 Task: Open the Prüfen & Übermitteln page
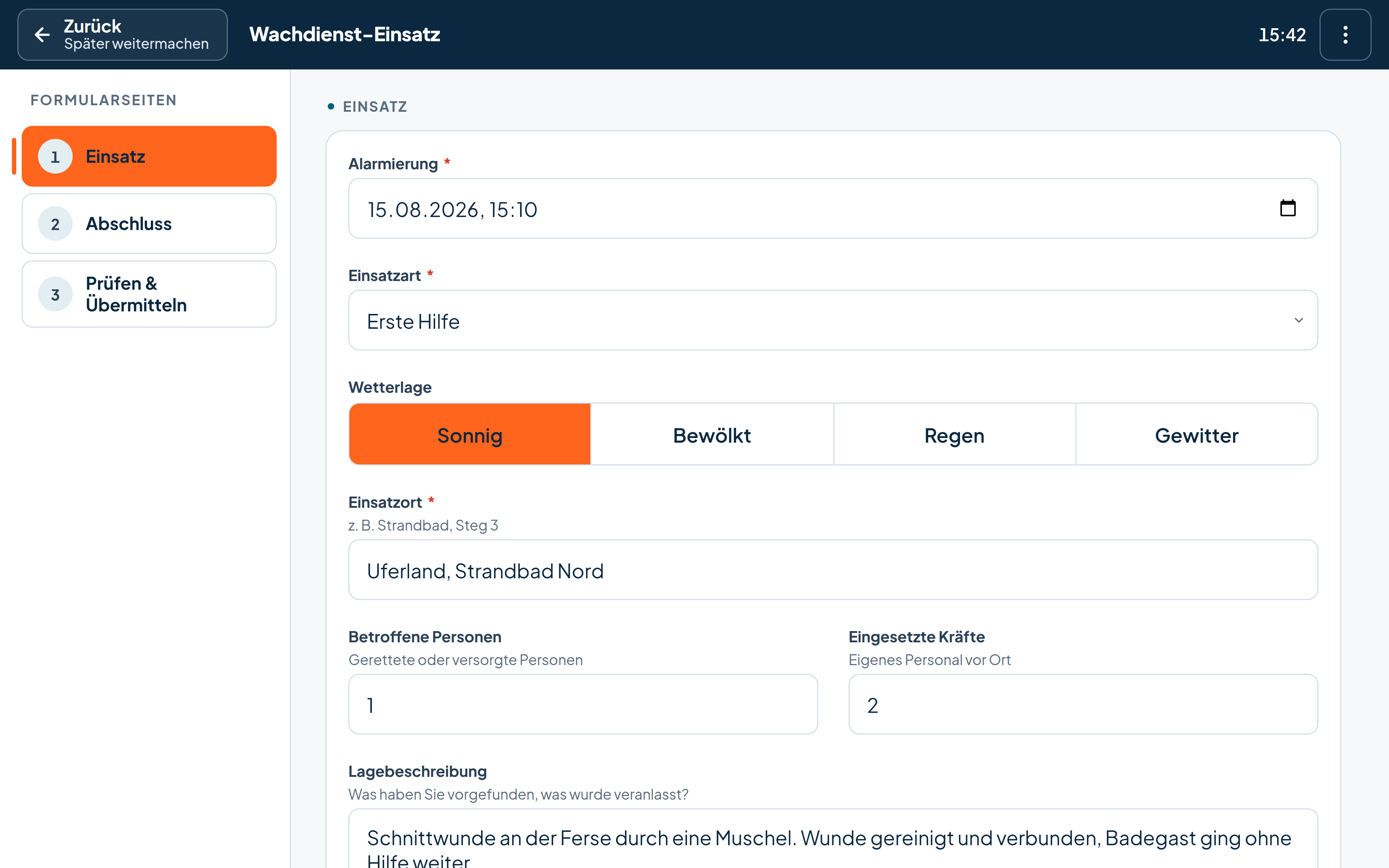(149, 294)
